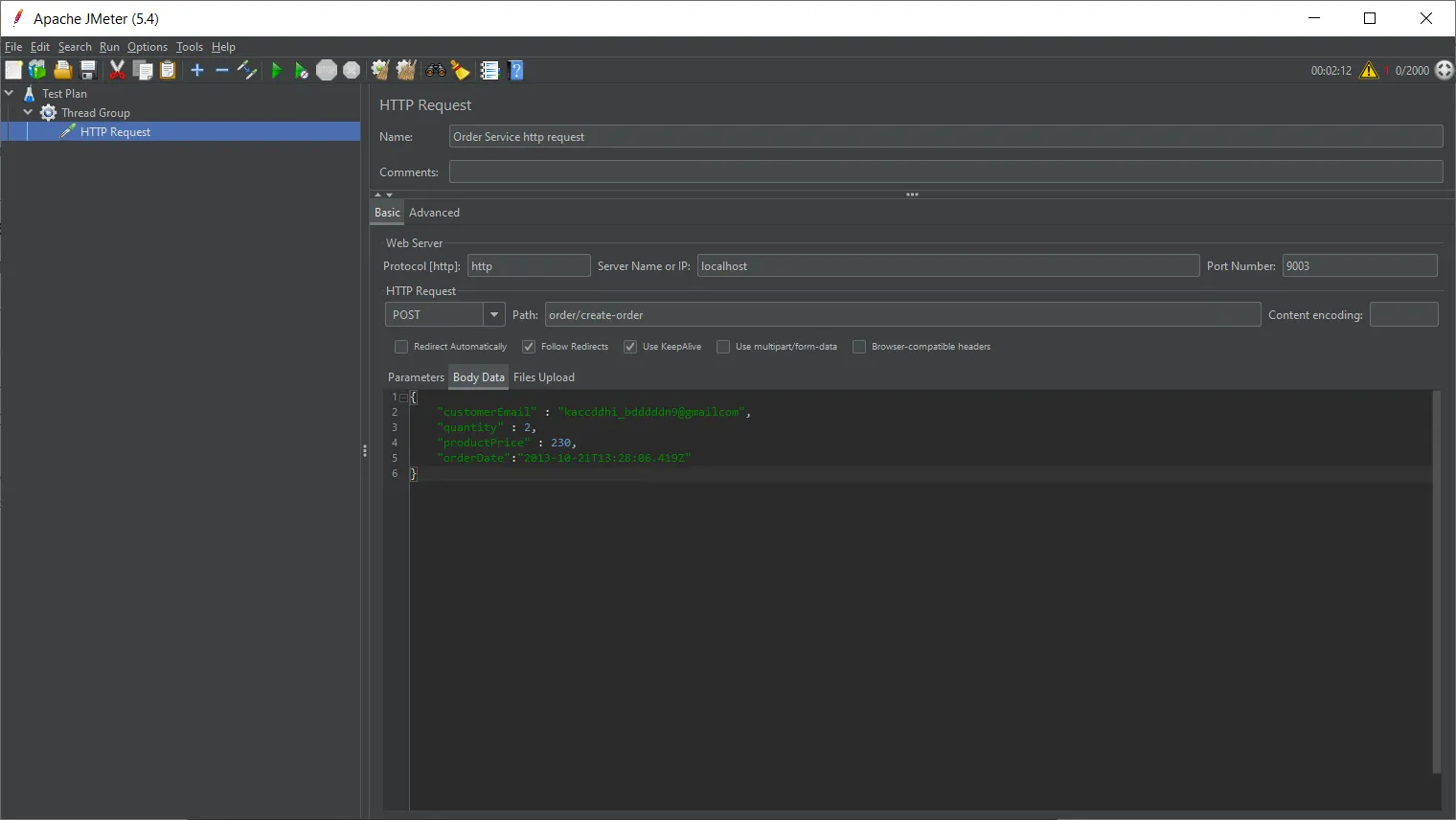Click the Save floppy disk icon
The width and height of the screenshot is (1456, 820).
pos(88,70)
